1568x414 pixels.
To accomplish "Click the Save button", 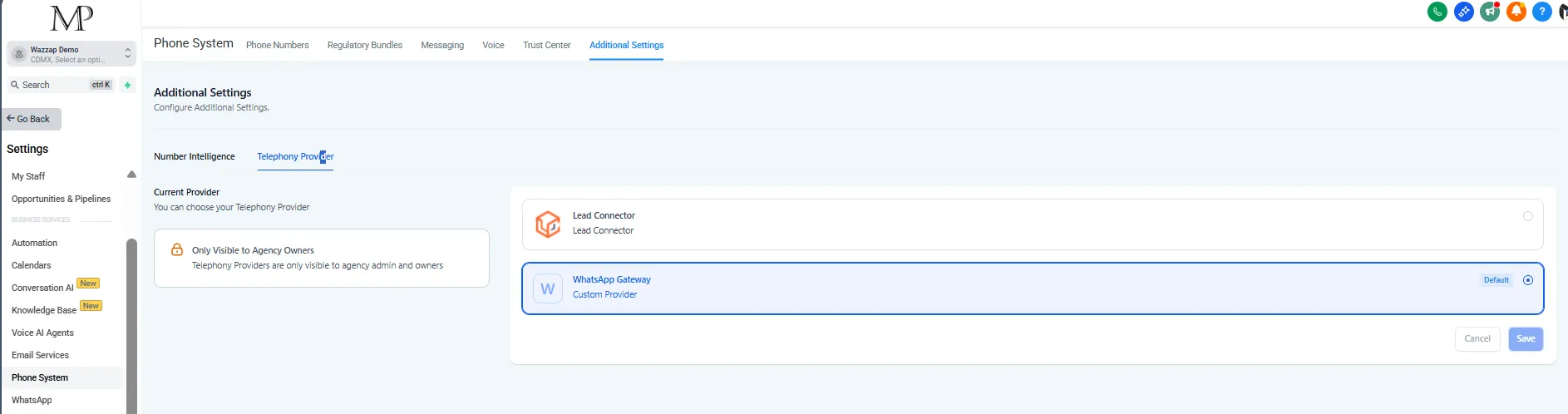I will (1526, 338).
